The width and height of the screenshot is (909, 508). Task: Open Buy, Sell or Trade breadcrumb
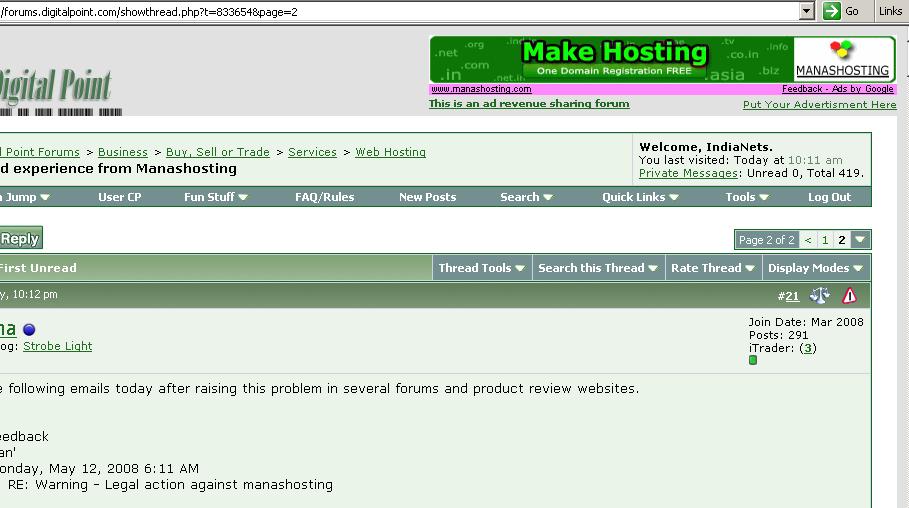(217, 152)
